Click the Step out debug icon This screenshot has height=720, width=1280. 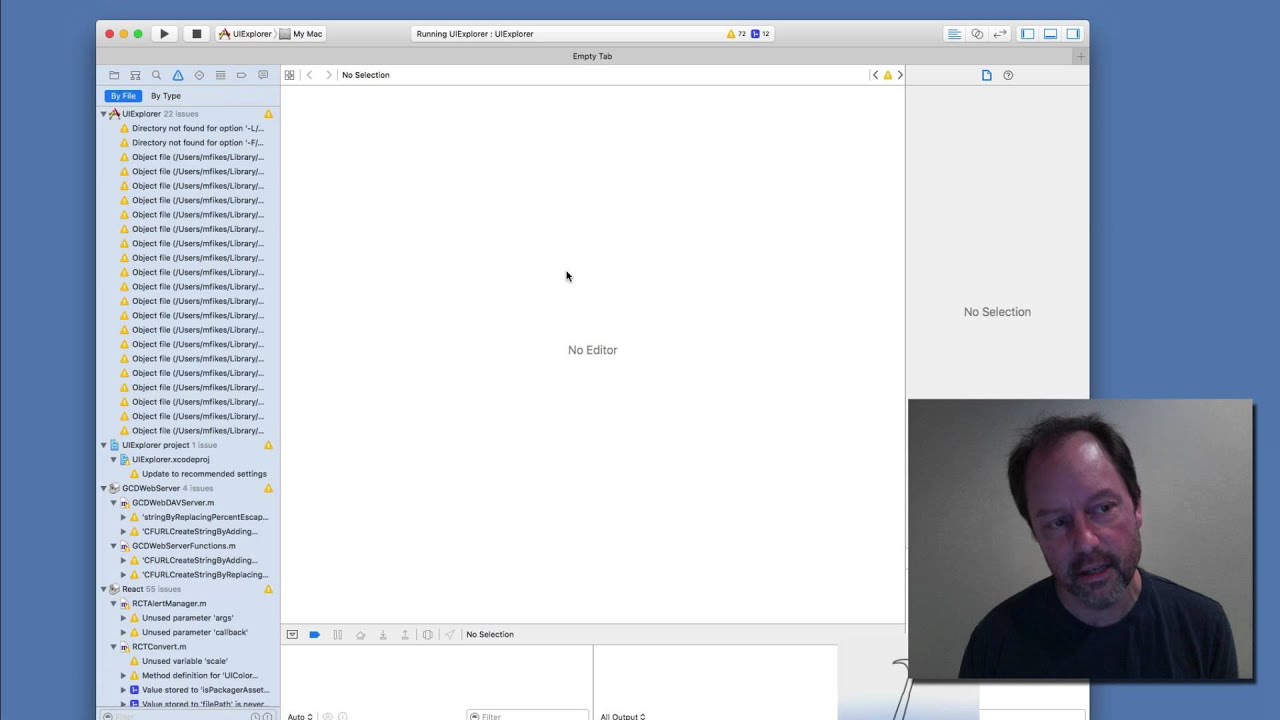(405, 635)
